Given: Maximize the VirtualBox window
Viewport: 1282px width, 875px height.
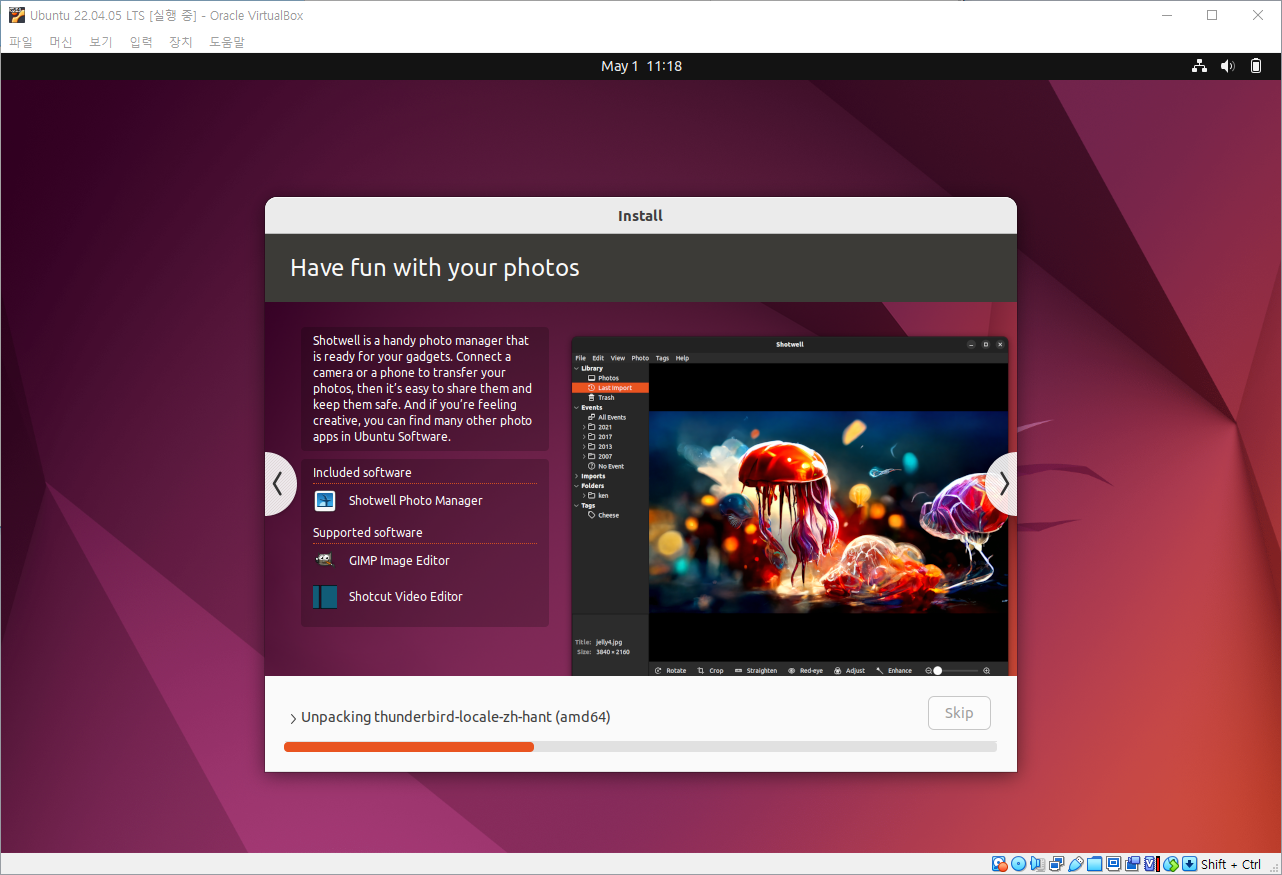Looking at the screenshot, I should click(x=1212, y=15).
